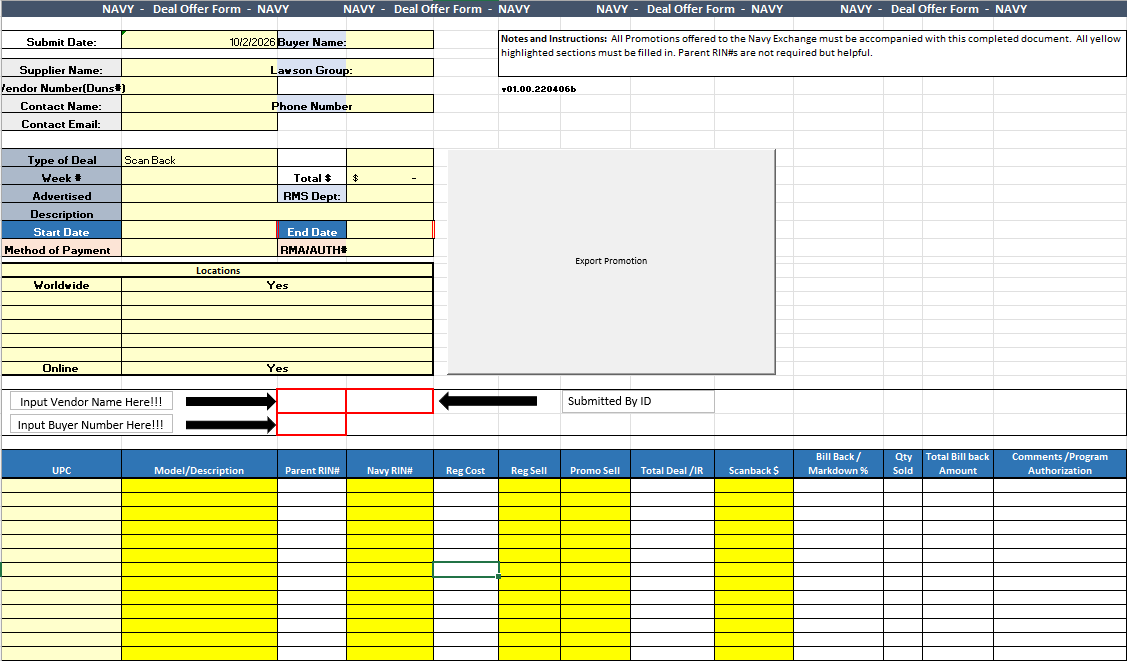Select the red buyer number entry cell

tap(311, 424)
